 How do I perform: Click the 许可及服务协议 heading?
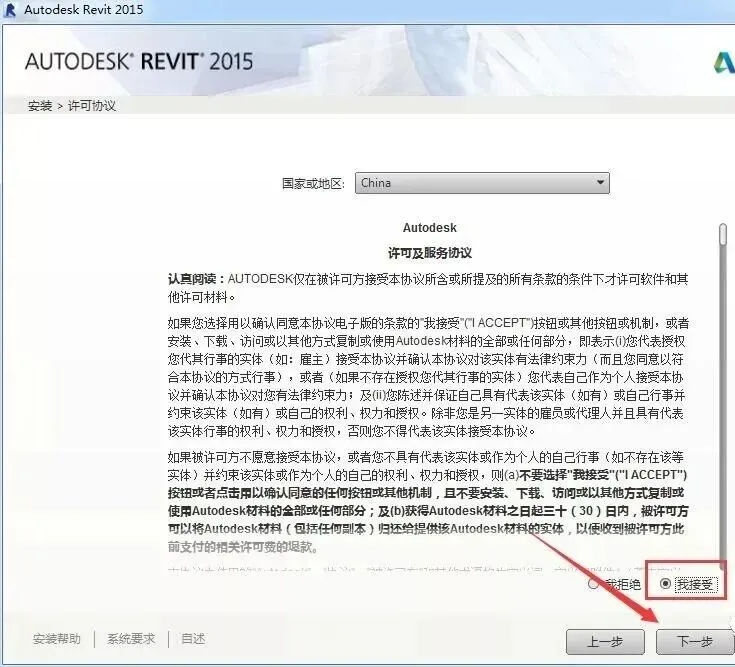click(430, 253)
